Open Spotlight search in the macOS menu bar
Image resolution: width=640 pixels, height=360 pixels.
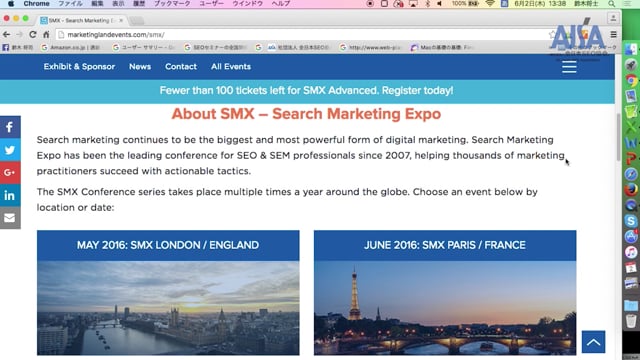point(611,4)
